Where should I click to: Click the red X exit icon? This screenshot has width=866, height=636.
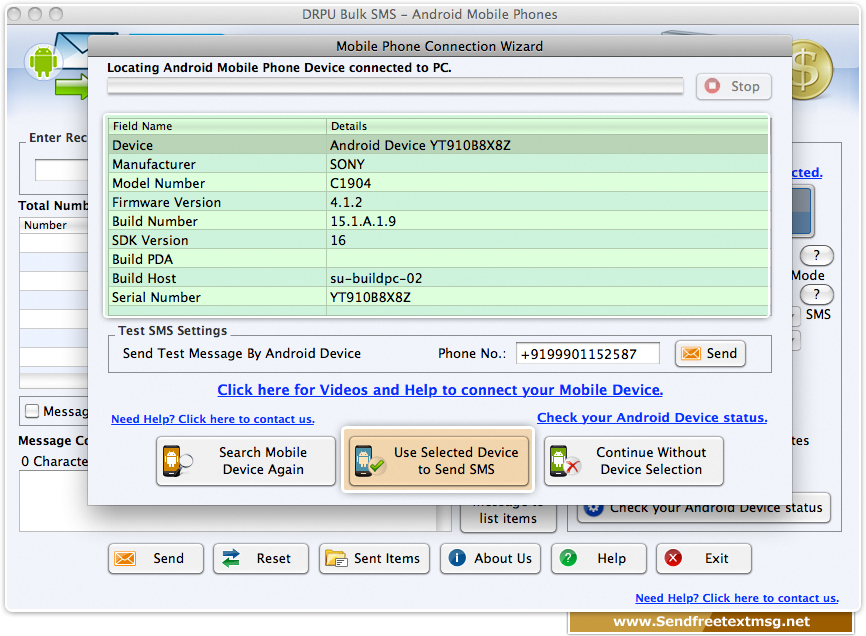click(673, 558)
